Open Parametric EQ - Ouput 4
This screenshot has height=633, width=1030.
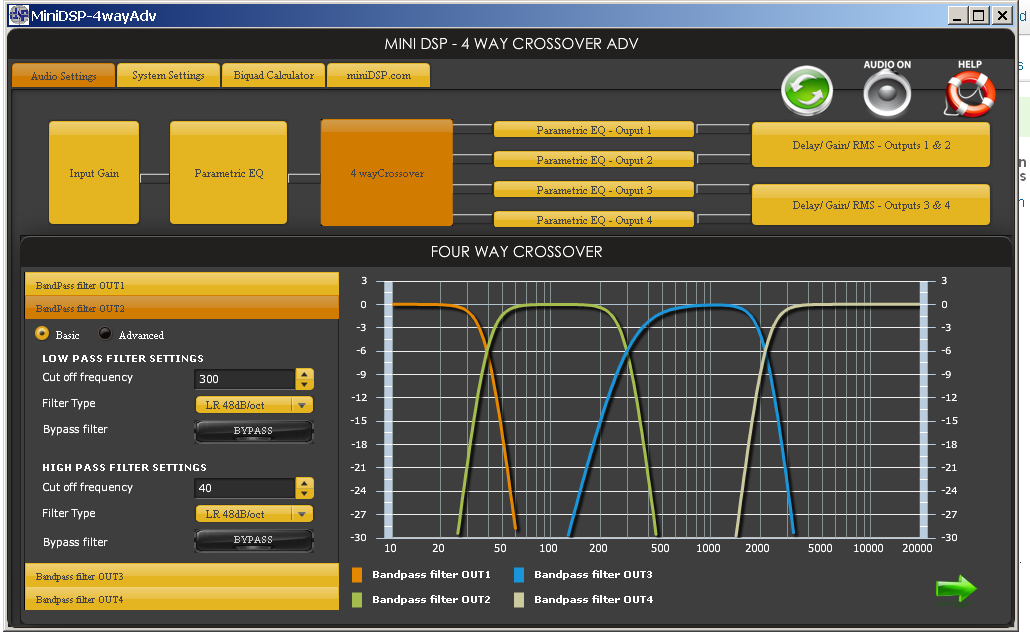[x=594, y=219]
